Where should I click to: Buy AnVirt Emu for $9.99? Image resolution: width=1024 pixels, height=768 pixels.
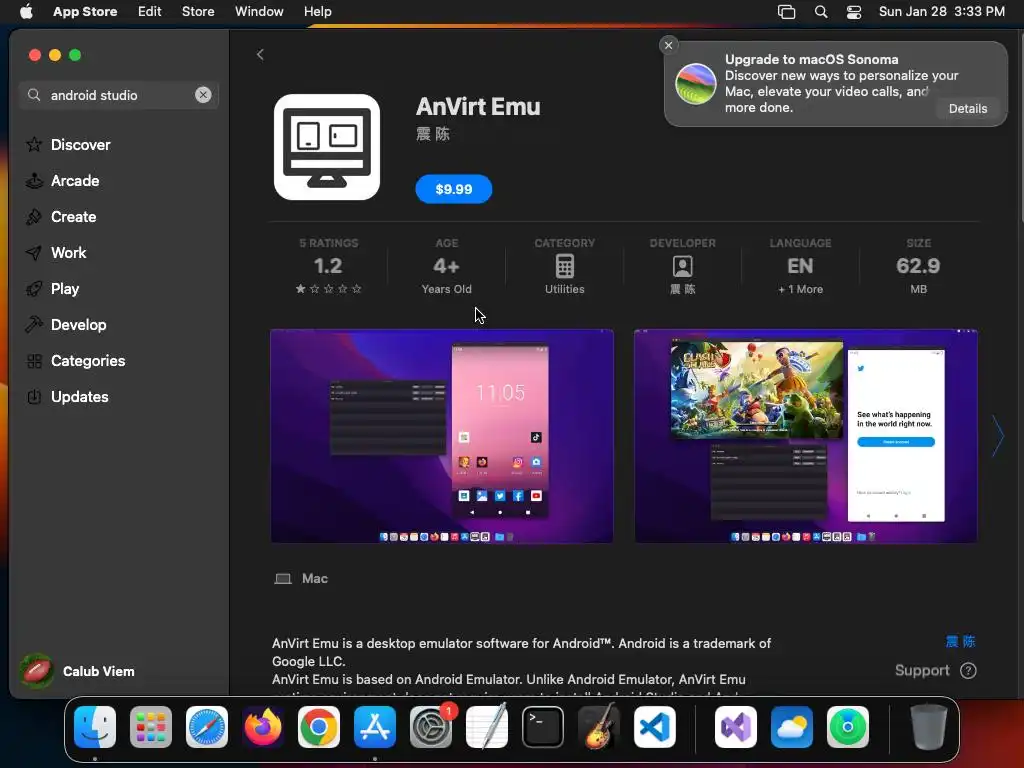coord(454,189)
